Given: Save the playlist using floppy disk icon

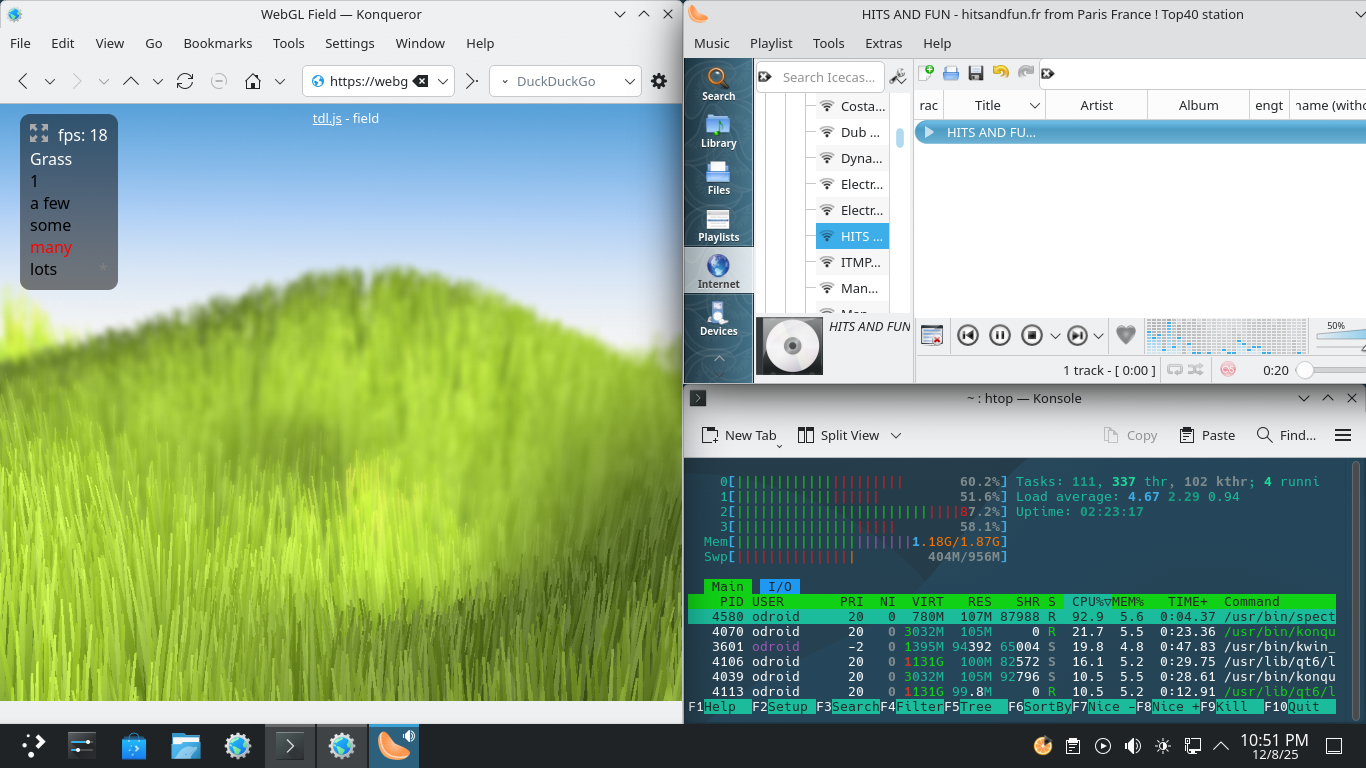Looking at the screenshot, I should point(976,73).
